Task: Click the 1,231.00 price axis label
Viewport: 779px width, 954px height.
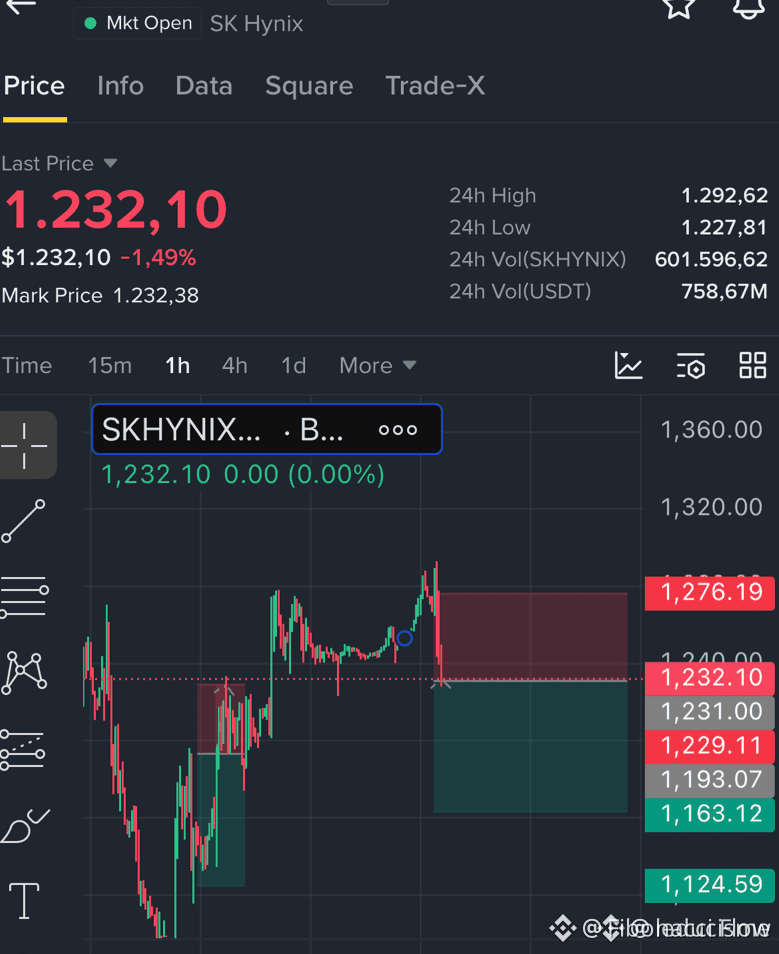Action: 710,712
